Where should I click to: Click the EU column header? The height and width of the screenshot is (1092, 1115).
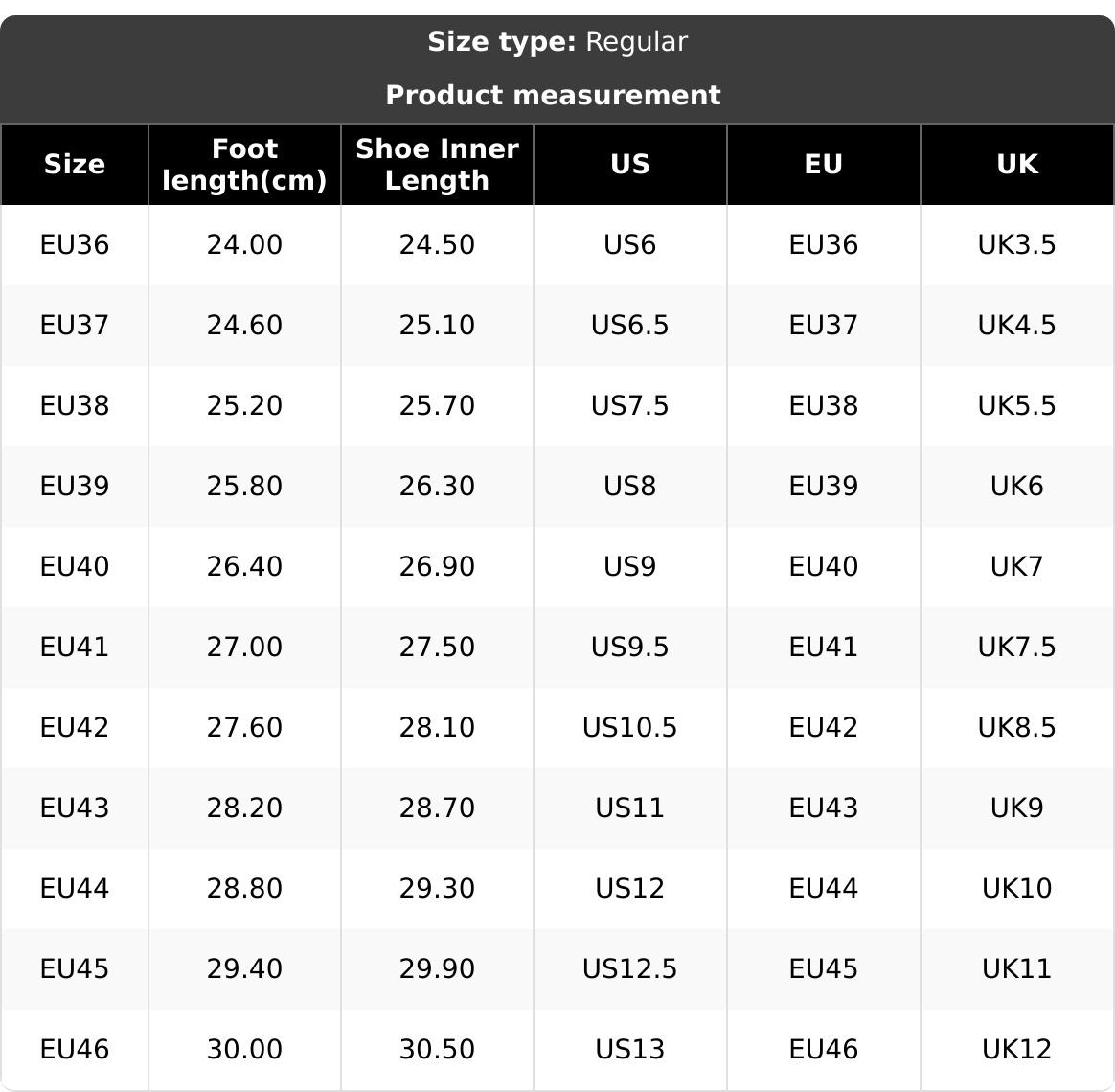pyautogui.click(x=823, y=165)
